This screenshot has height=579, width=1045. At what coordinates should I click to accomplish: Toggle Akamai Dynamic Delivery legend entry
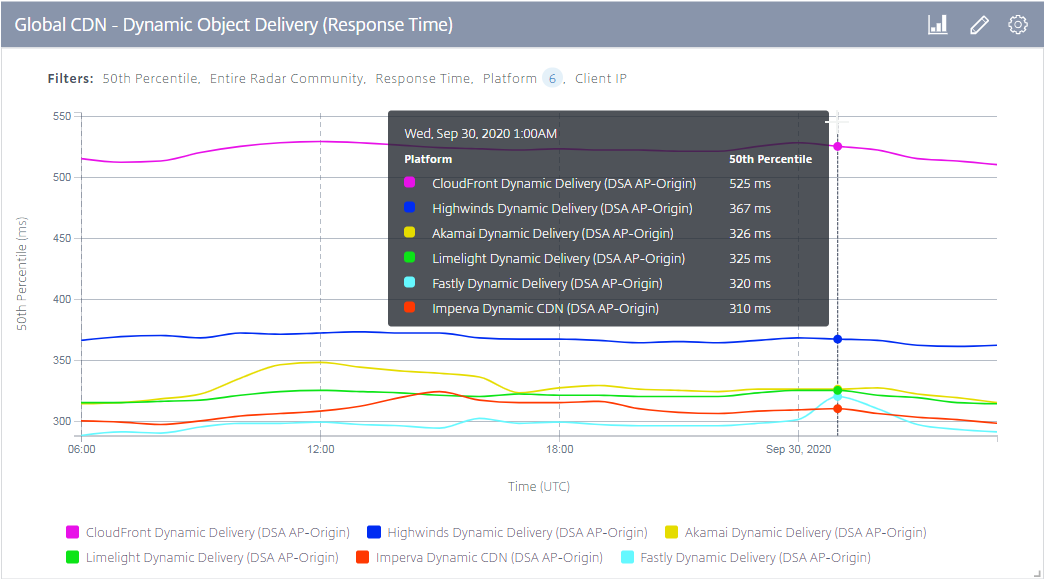point(796,532)
